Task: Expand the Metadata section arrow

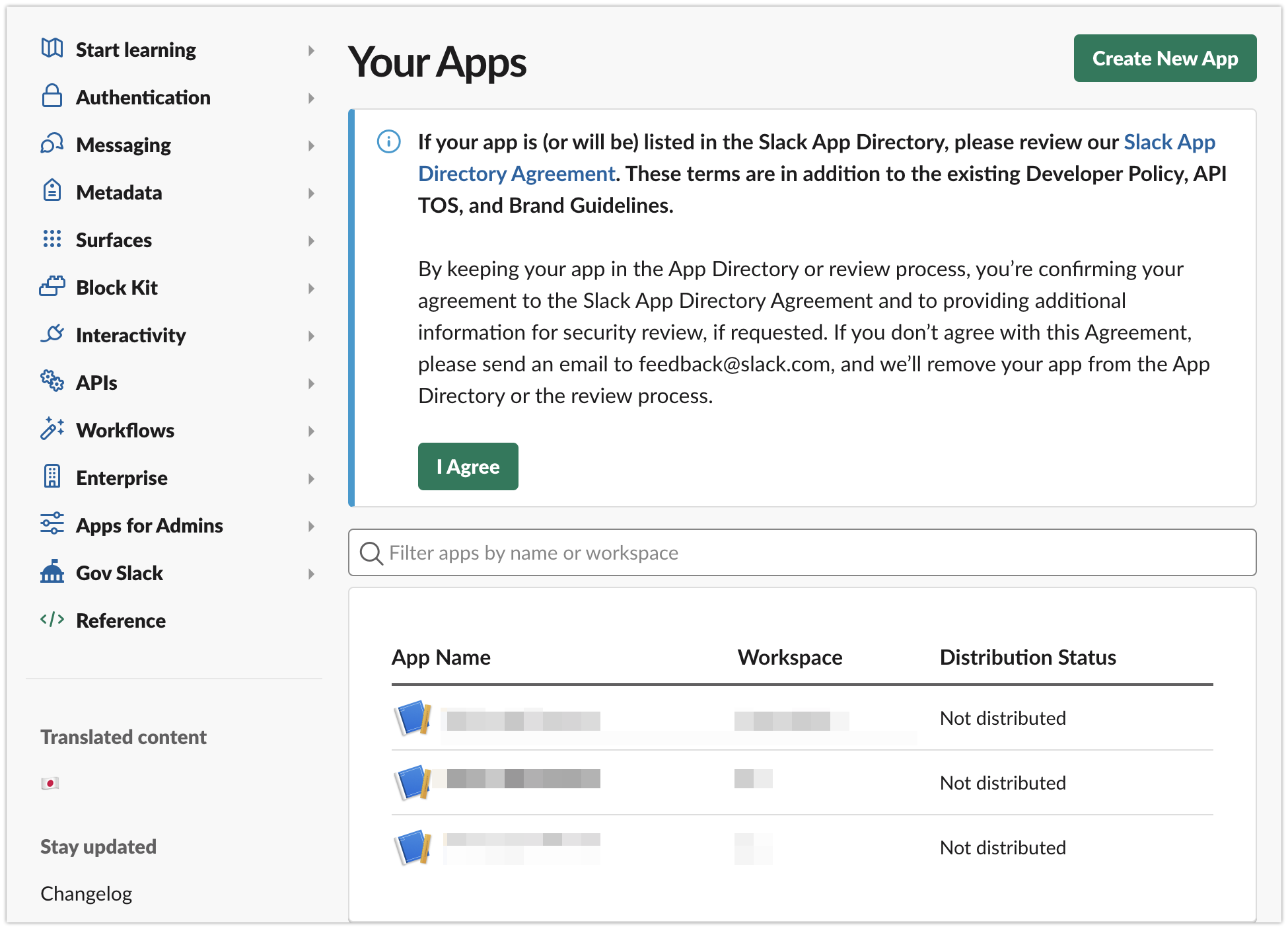Action: click(311, 193)
